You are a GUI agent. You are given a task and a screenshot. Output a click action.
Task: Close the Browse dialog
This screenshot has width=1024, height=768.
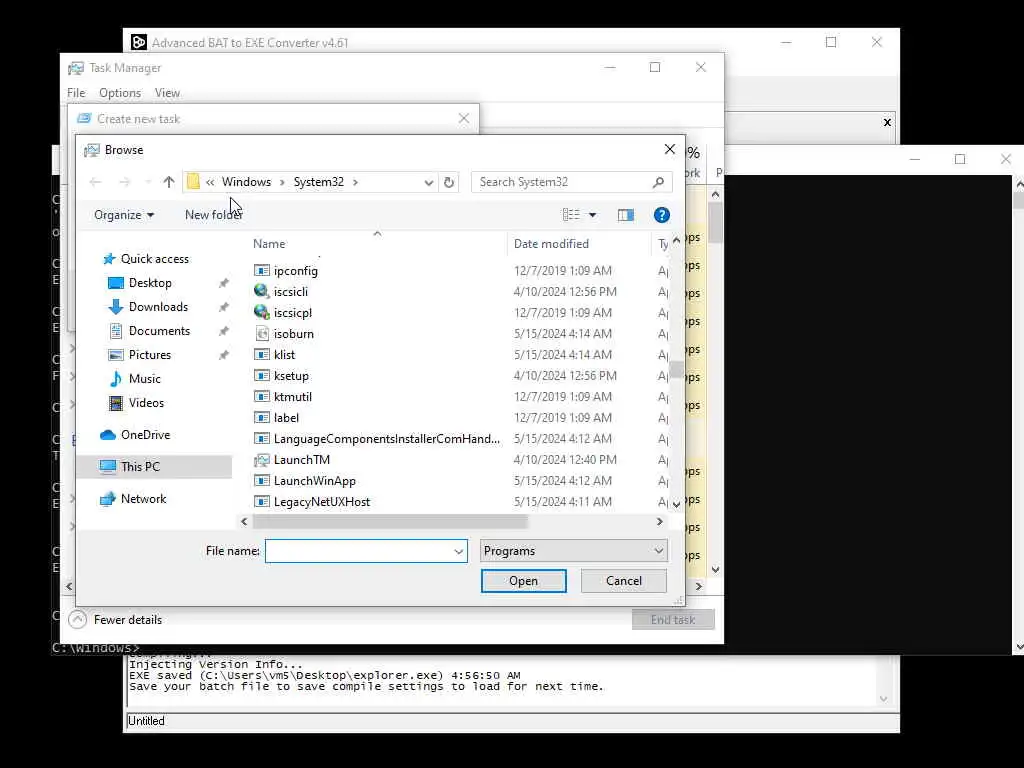click(669, 150)
